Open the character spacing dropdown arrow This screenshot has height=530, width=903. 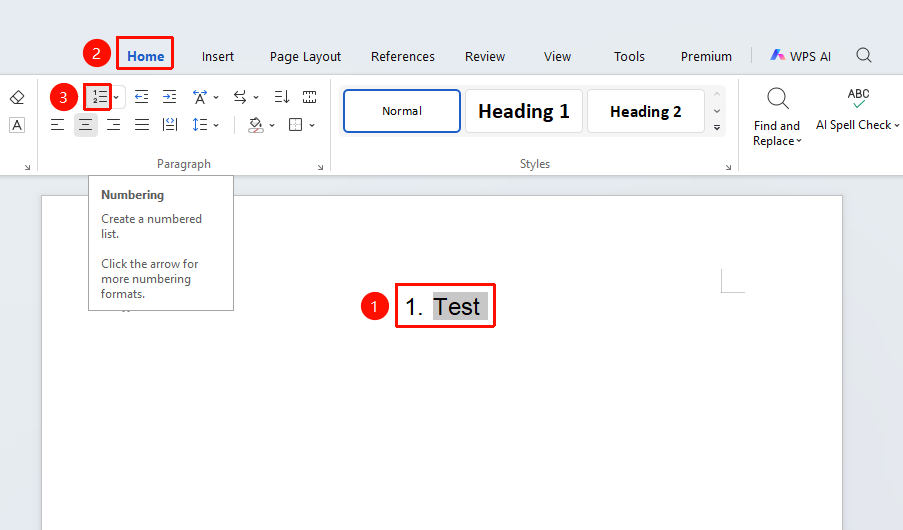point(216,97)
